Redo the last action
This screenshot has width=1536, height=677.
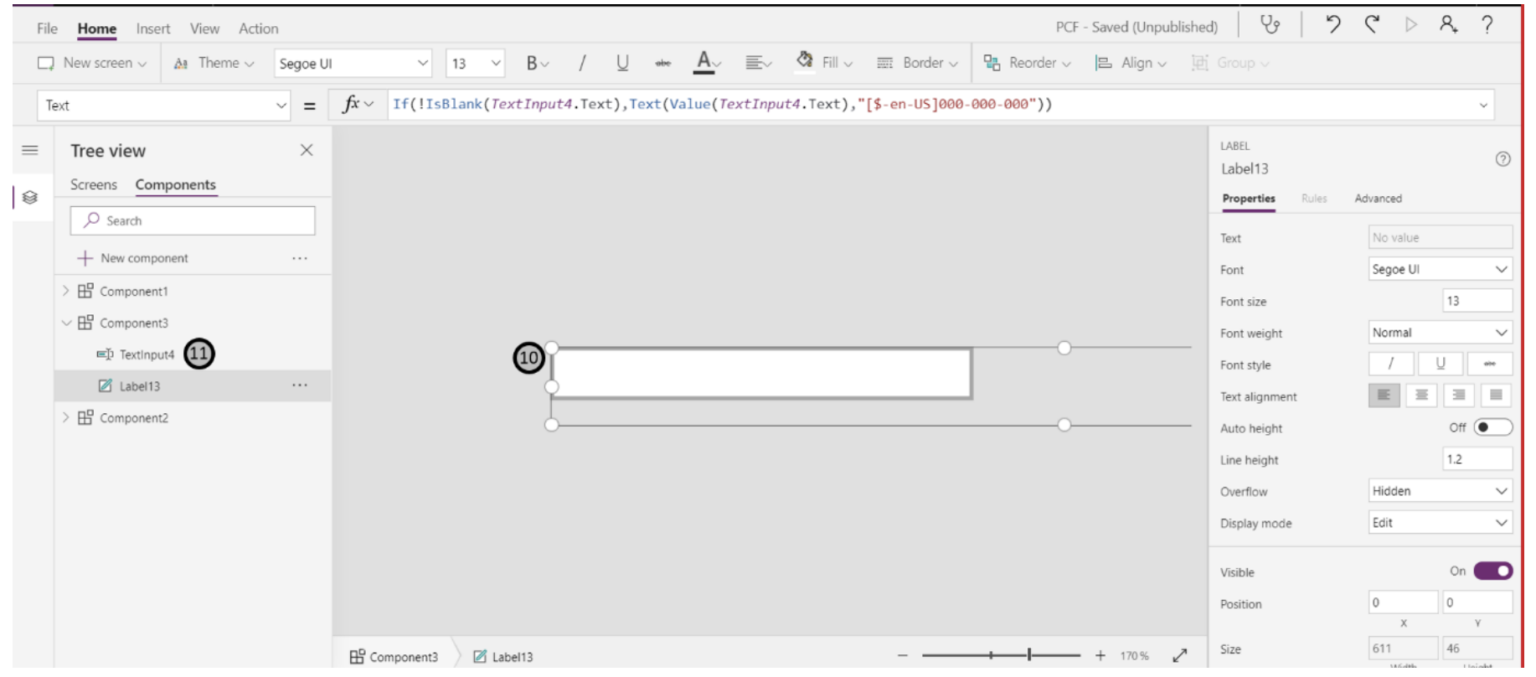1371,27
